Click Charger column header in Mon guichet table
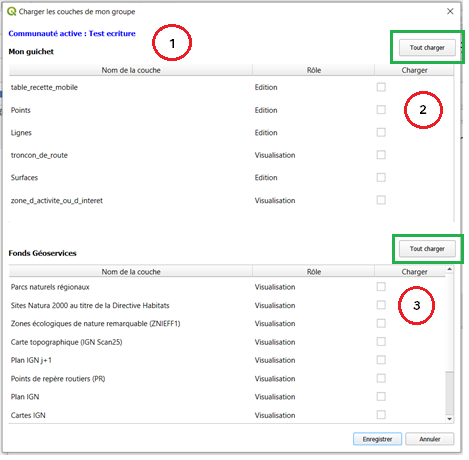Screen dimensions: 469x460 coord(414,70)
